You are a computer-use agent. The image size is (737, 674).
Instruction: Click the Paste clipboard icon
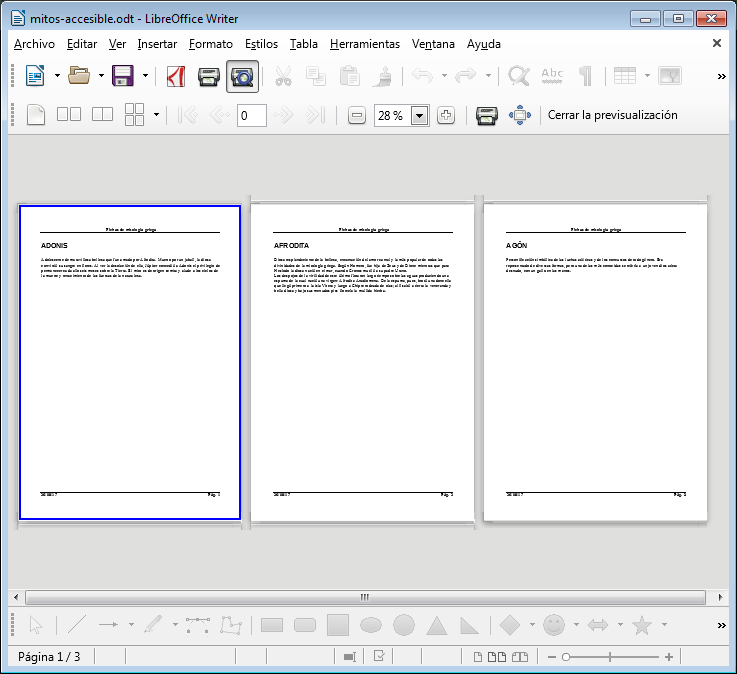350,76
